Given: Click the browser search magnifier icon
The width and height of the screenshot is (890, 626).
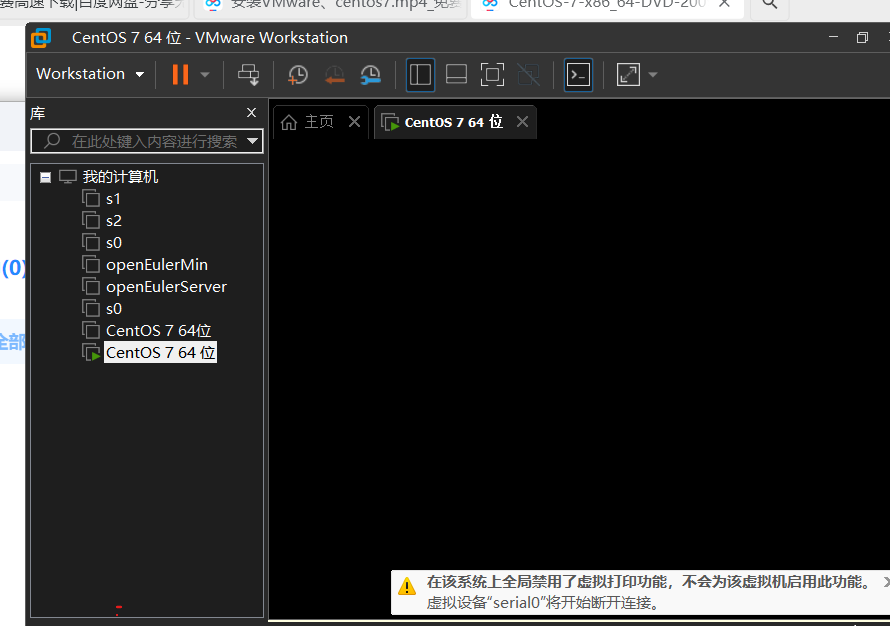Looking at the screenshot, I should (770, 4).
